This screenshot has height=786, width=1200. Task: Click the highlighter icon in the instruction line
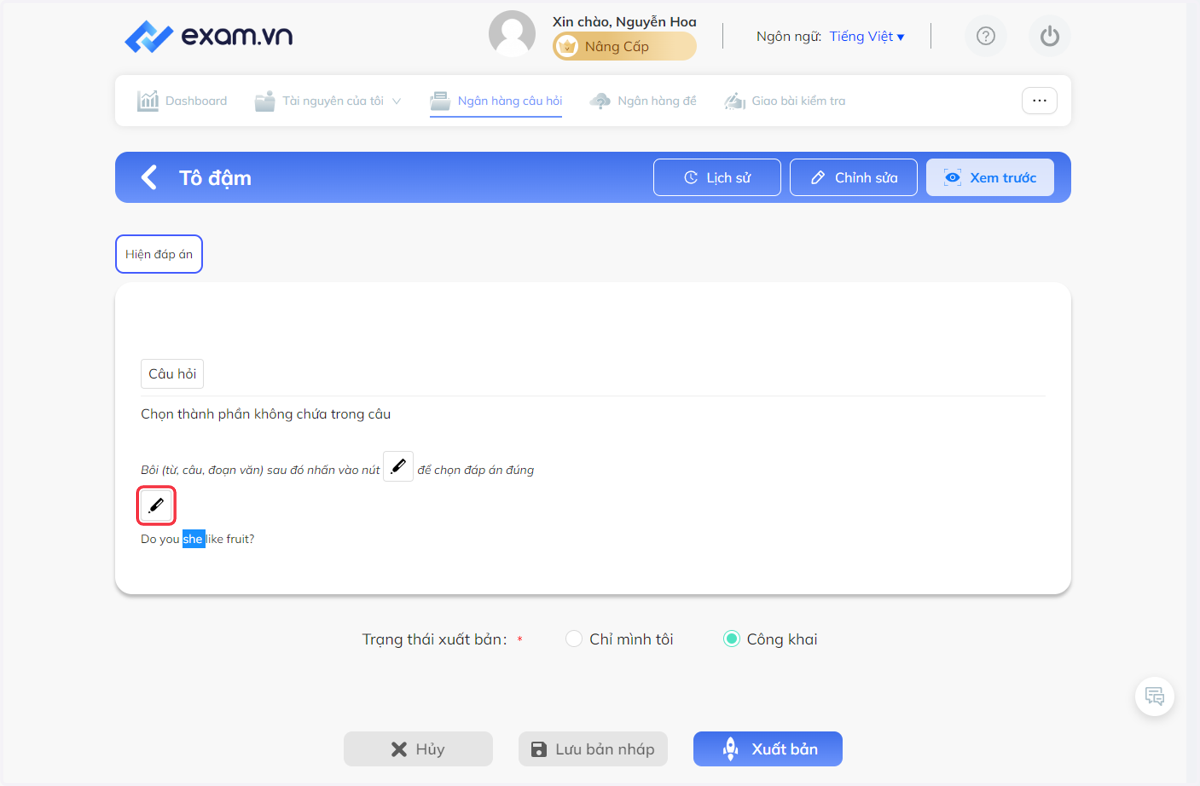398,466
